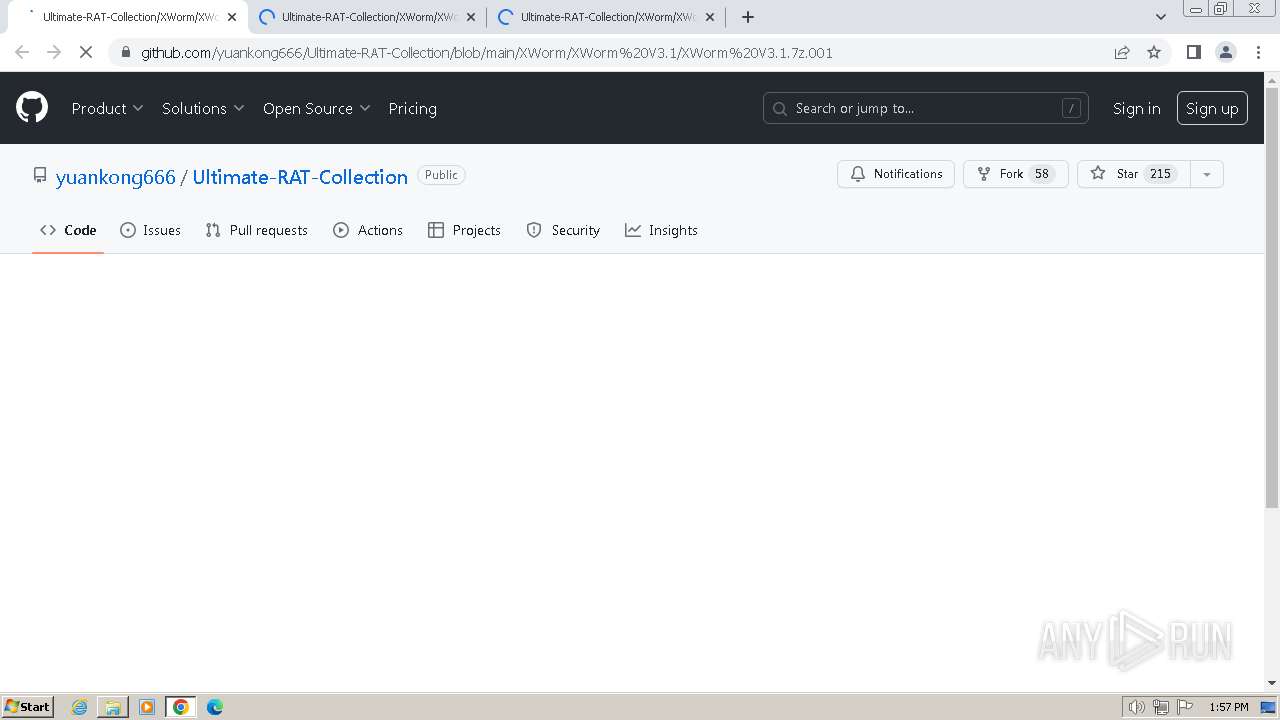Screen dimensions: 1280x720
Task: Open the Pull requests tab
Action: 256,230
